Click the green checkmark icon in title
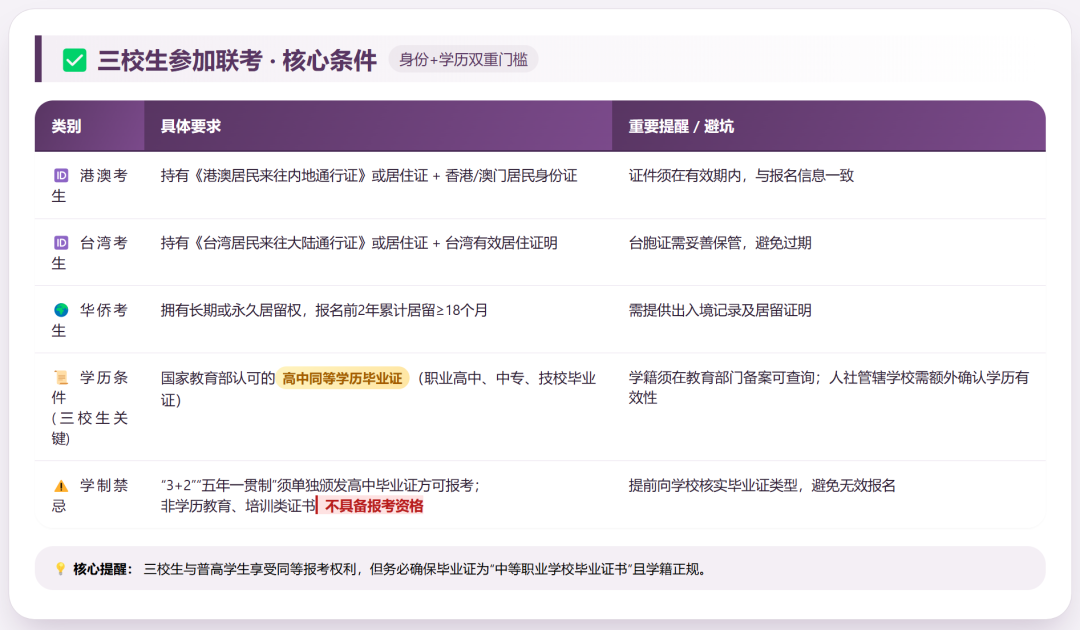1080x630 pixels. click(x=75, y=60)
